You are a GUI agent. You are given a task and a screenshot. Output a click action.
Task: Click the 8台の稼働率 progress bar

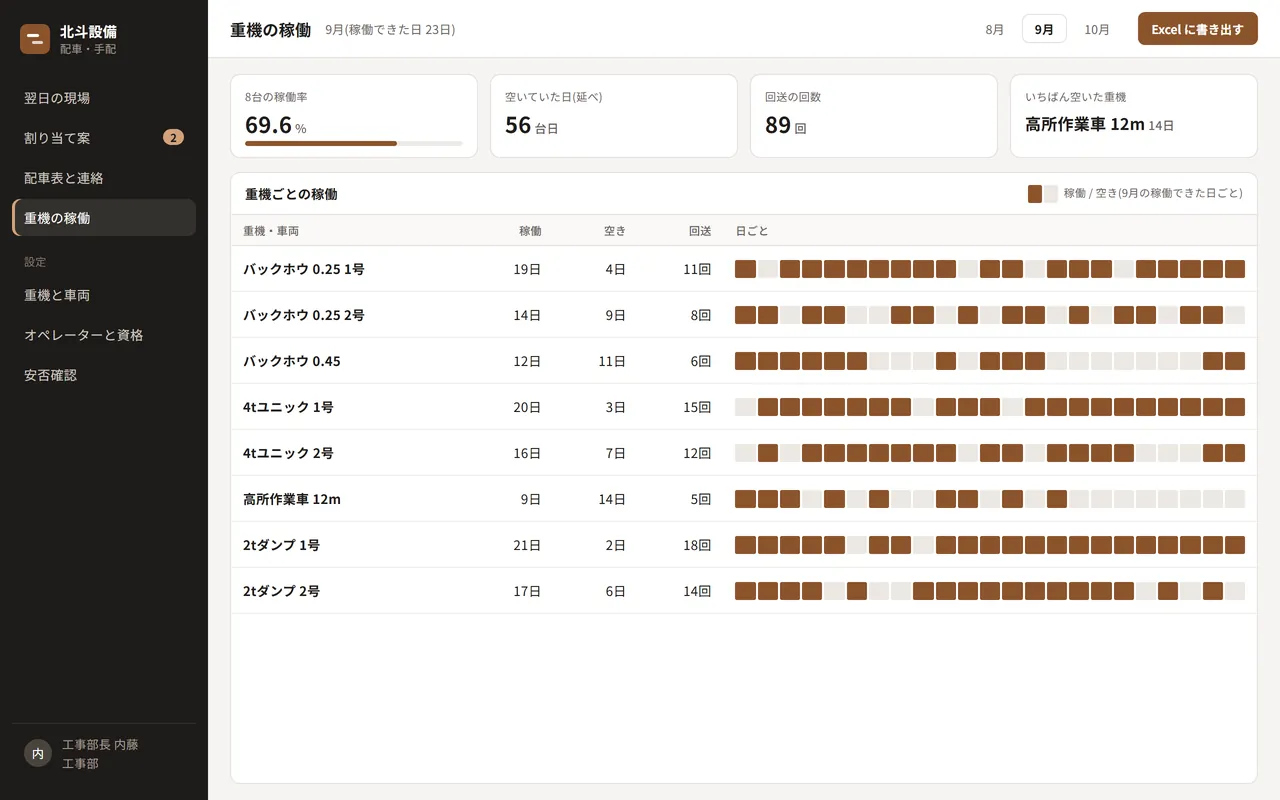pyautogui.click(x=354, y=143)
